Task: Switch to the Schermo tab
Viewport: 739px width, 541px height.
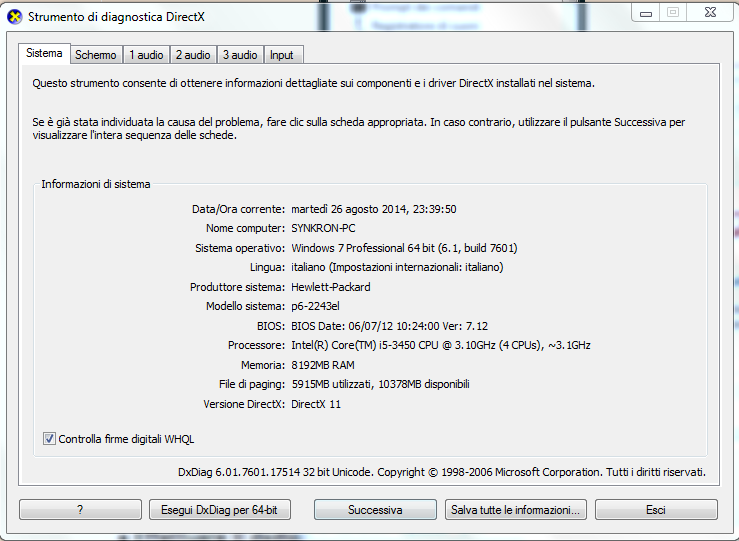Action: point(96,55)
